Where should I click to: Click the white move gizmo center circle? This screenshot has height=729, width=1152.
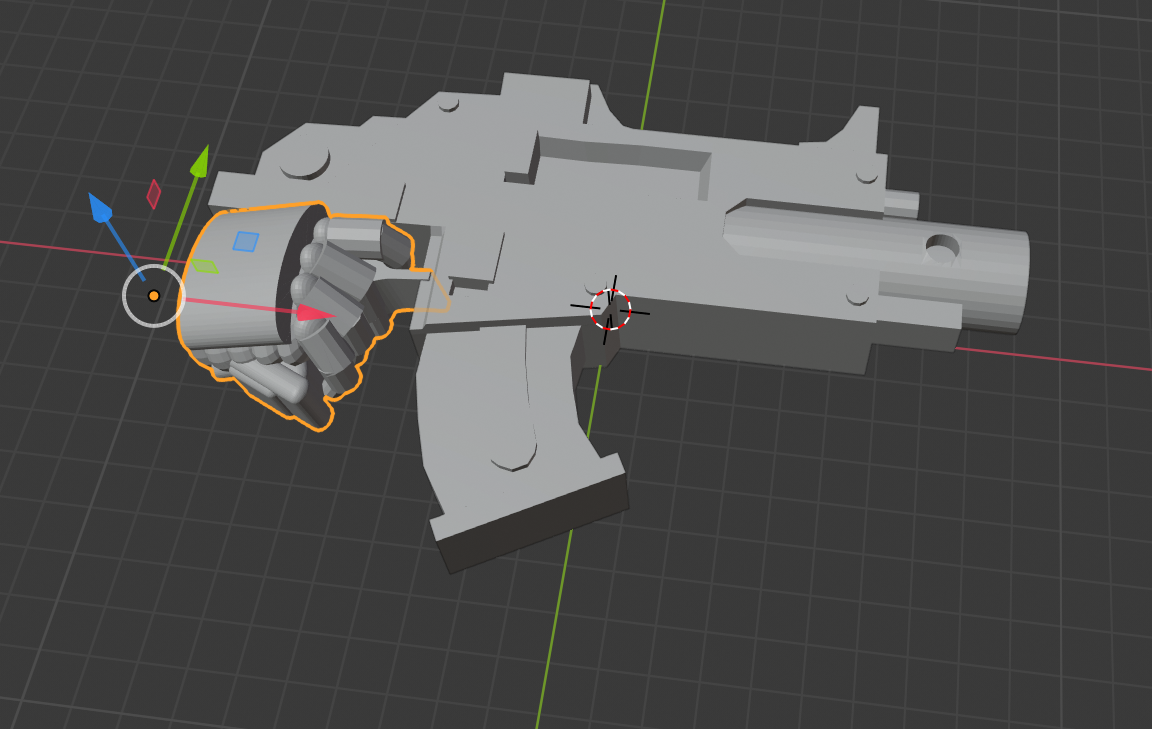point(154,295)
